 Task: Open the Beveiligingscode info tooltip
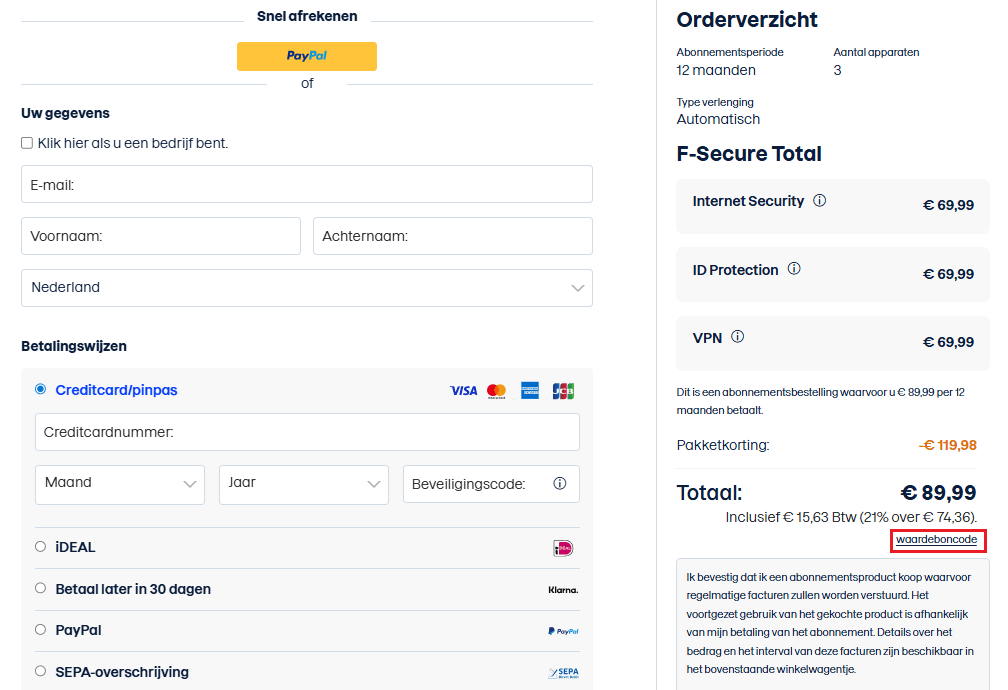pos(559,483)
